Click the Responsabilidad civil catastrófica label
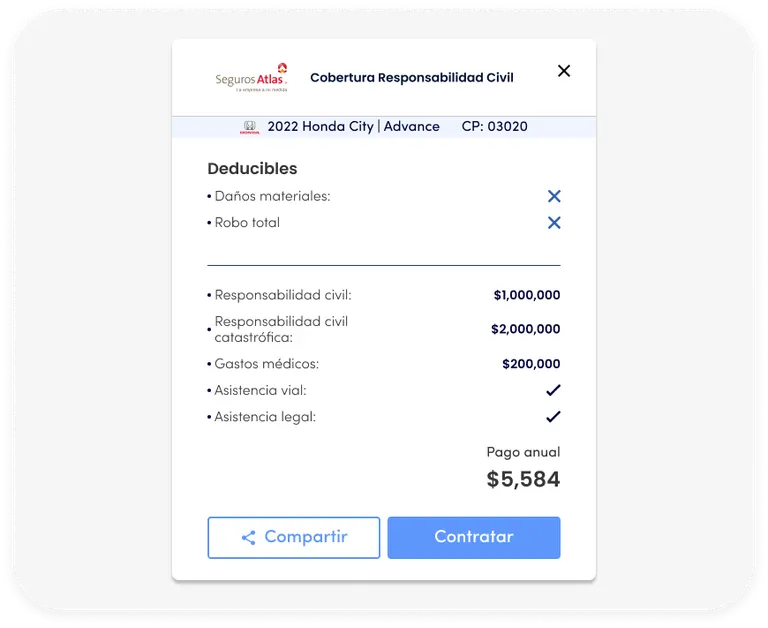Screen dimensions: 768x628 click(x=281, y=329)
